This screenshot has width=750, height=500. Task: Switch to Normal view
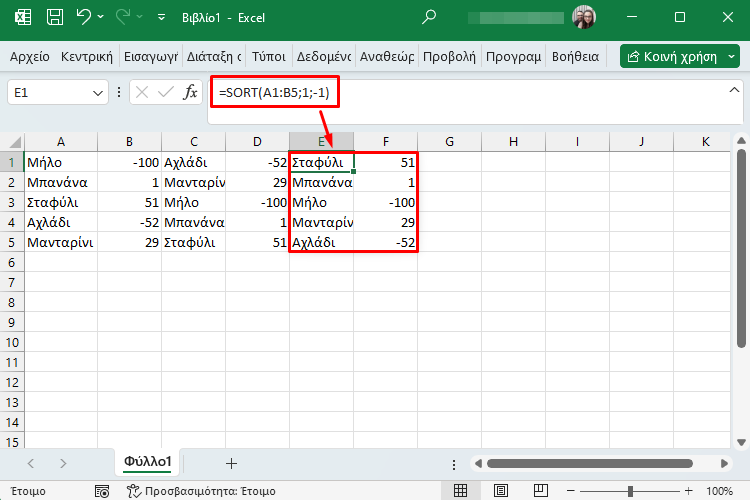[x=460, y=490]
